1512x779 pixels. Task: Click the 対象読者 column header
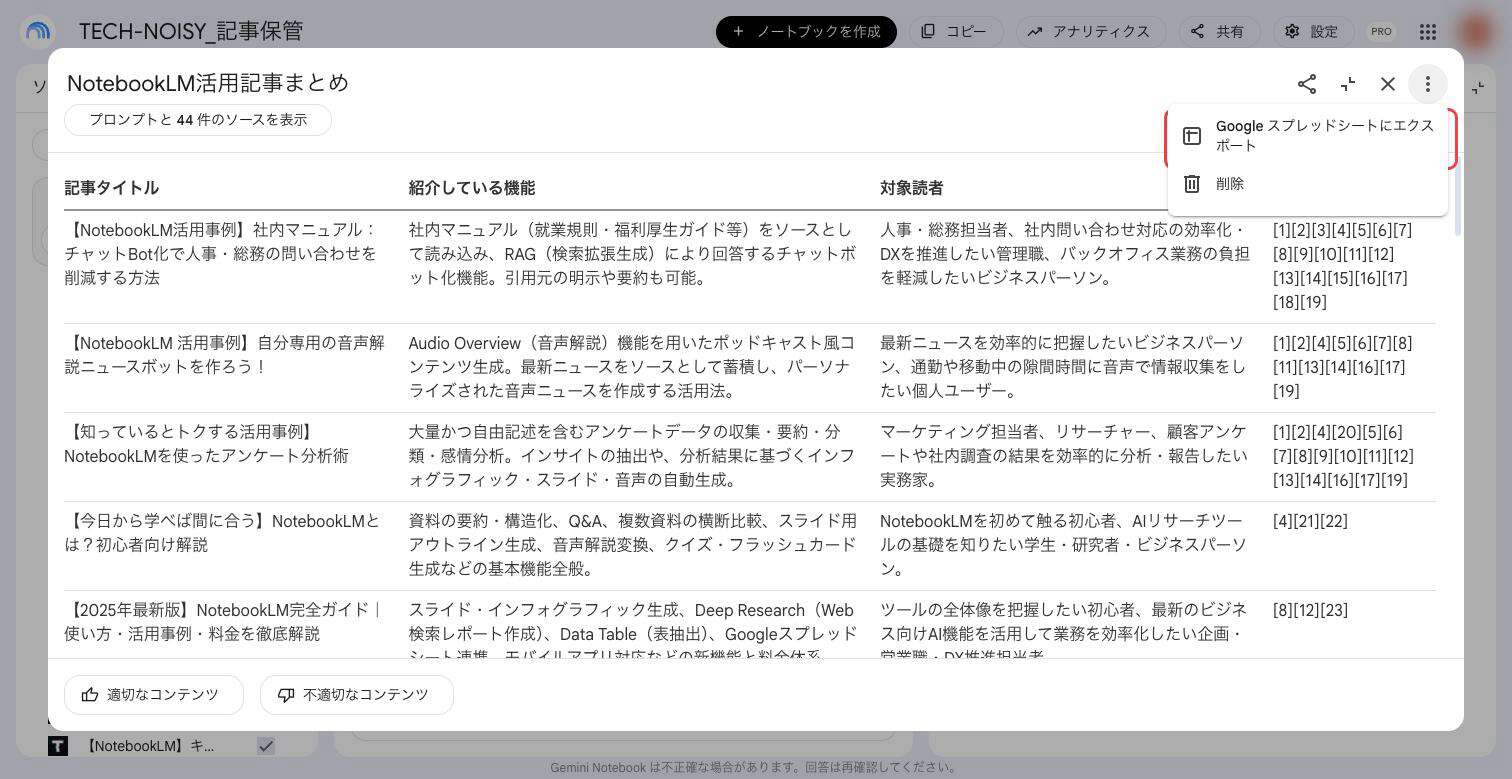(x=911, y=188)
